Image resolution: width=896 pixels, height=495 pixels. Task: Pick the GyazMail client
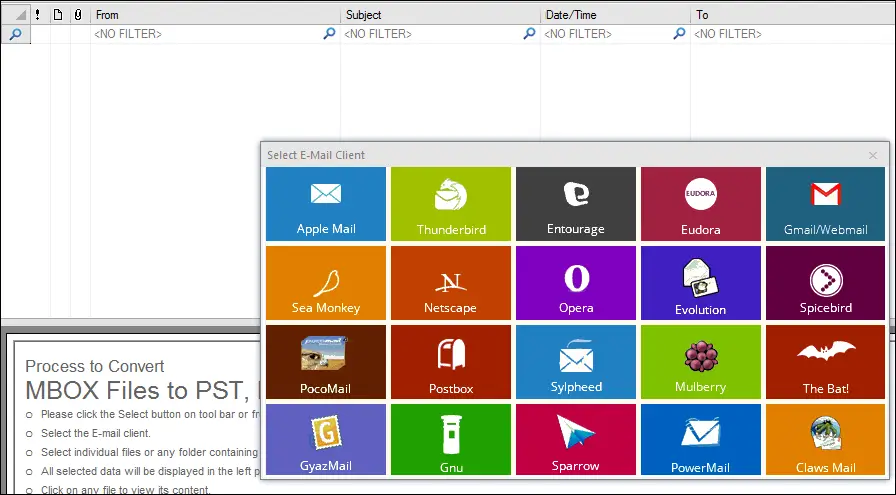(x=326, y=440)
